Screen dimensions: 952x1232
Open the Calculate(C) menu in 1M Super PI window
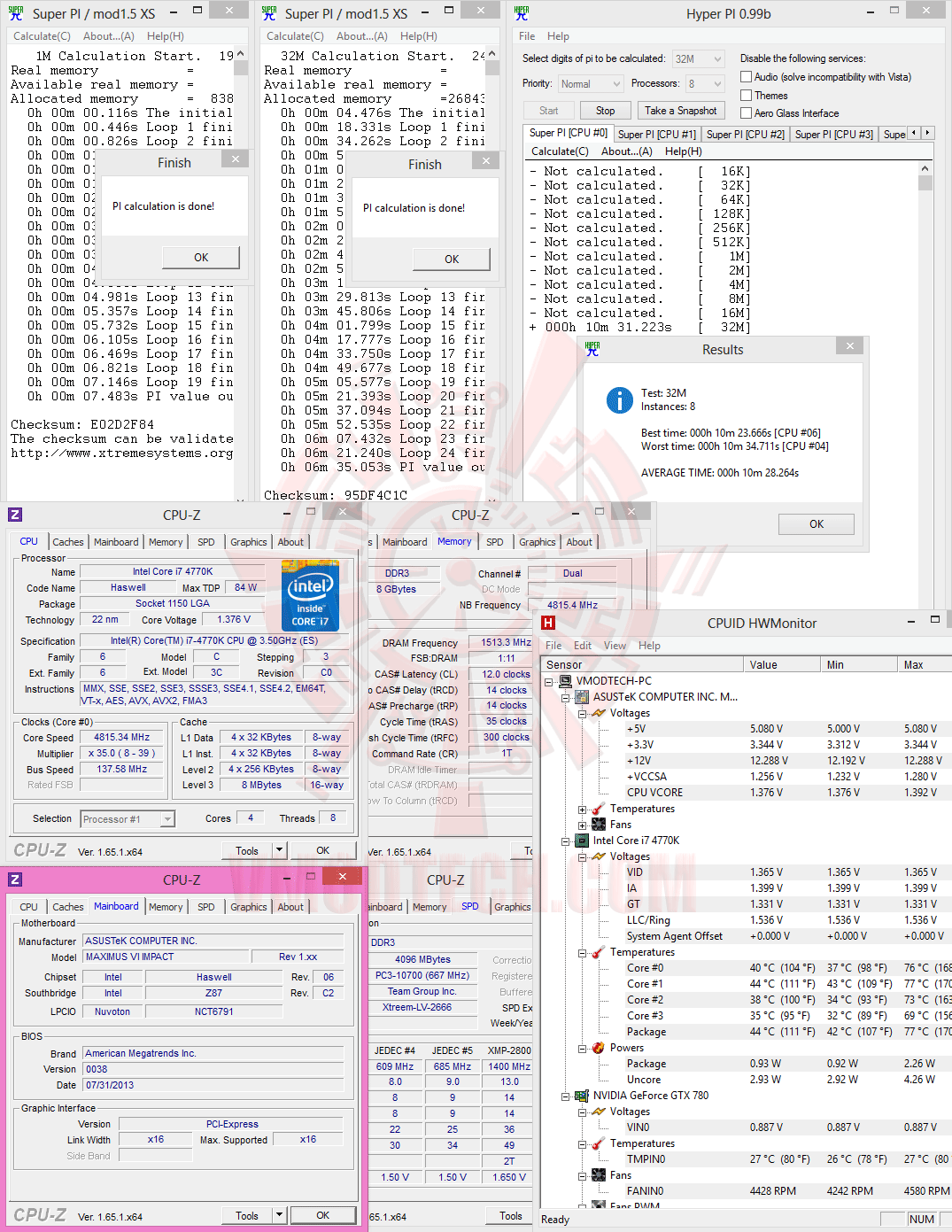tap(42, 36)
